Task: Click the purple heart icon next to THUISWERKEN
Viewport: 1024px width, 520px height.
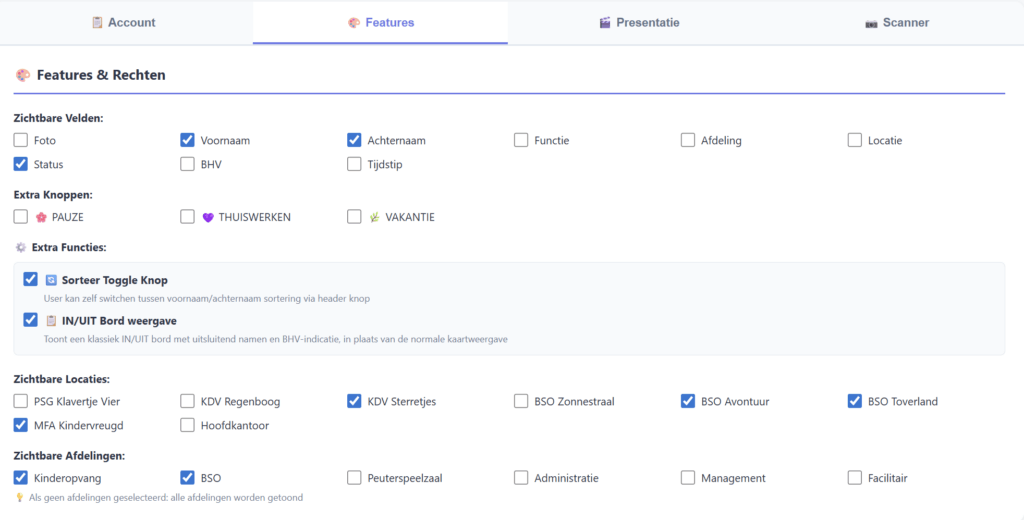Action: point(208,218)
